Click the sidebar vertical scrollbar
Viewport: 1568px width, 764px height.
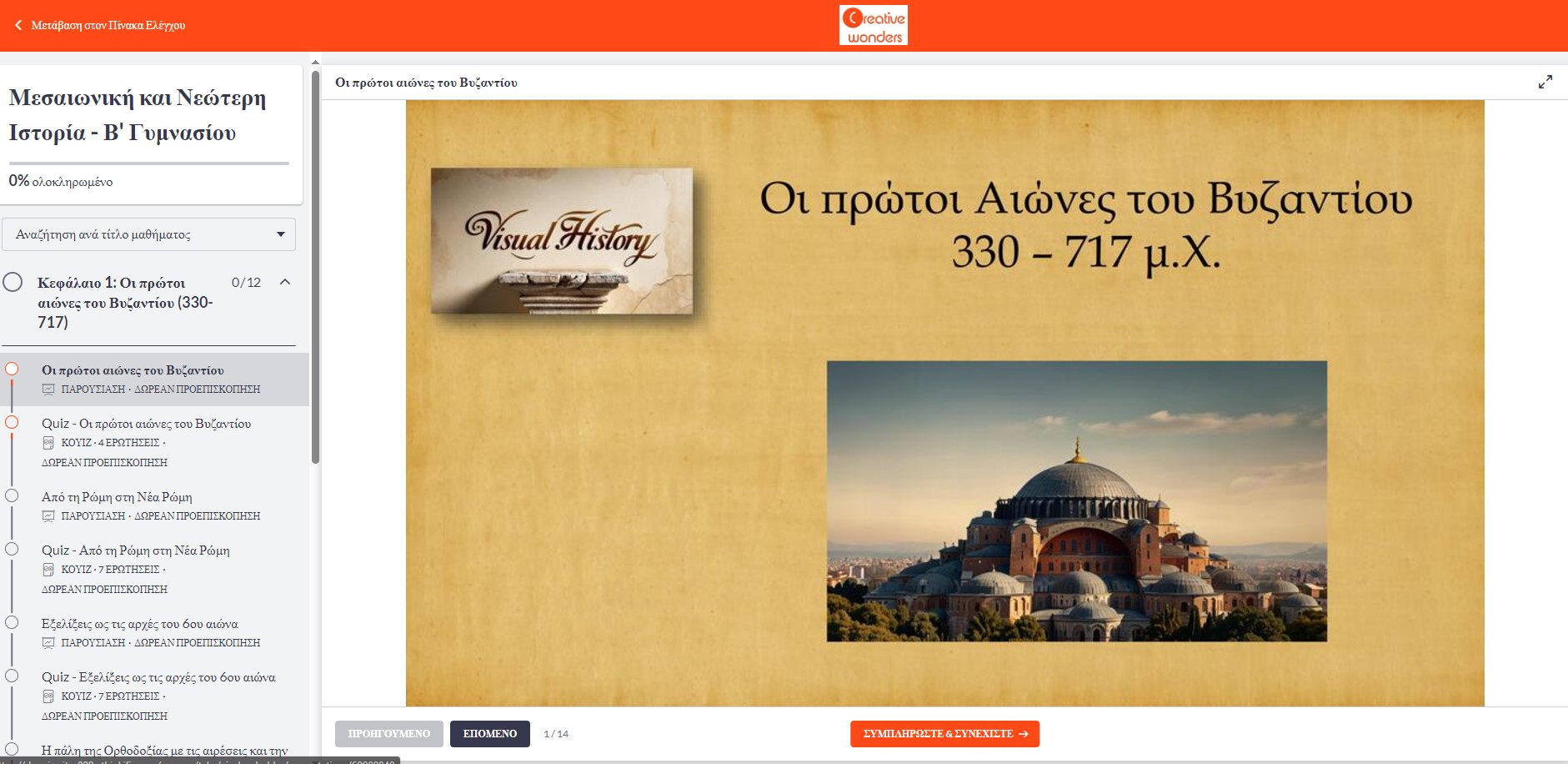click(315, 267)
